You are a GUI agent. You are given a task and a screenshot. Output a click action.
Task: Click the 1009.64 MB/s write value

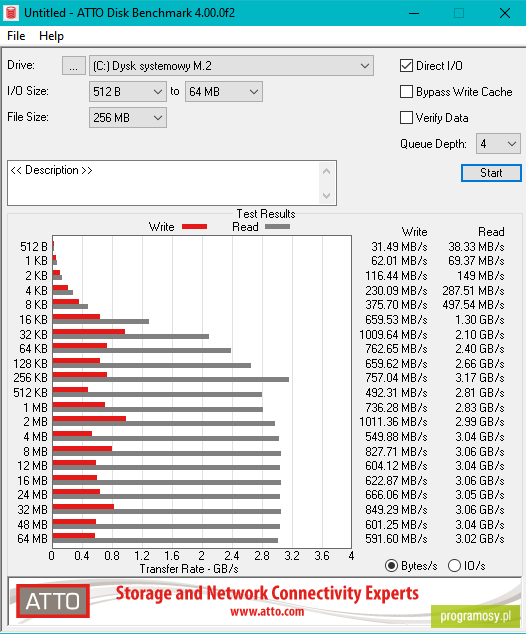point(393,335)
